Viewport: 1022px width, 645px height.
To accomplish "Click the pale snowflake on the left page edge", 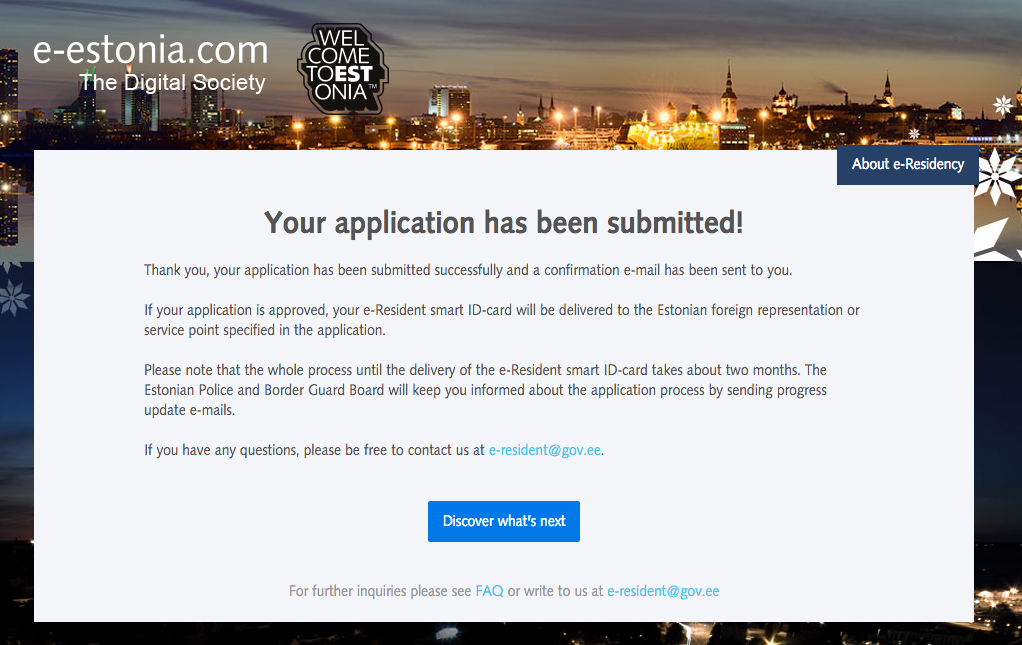I will pyautogui.click(x=13, y=298).
